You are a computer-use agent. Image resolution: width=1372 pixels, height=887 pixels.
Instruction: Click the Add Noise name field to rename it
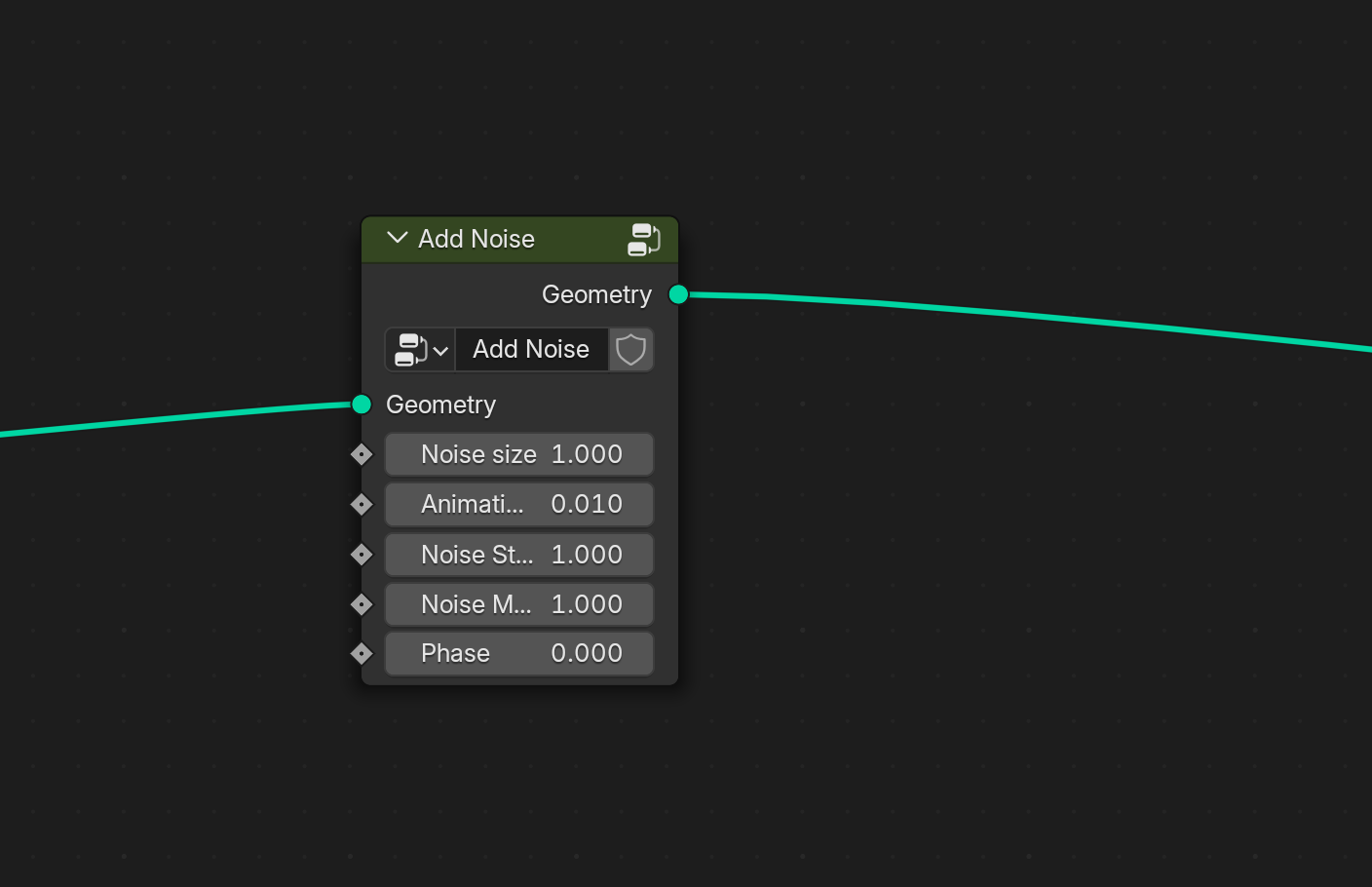[531, 349]
